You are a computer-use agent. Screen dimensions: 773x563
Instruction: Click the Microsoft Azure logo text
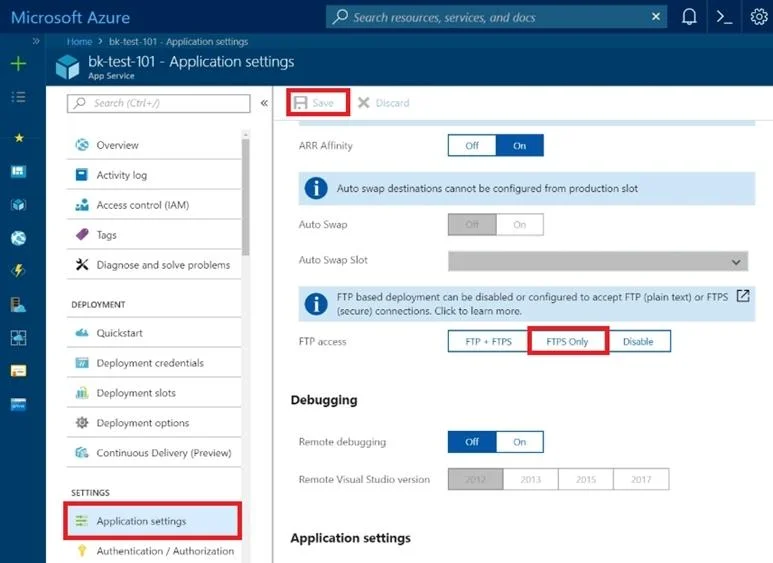(70, 18)
